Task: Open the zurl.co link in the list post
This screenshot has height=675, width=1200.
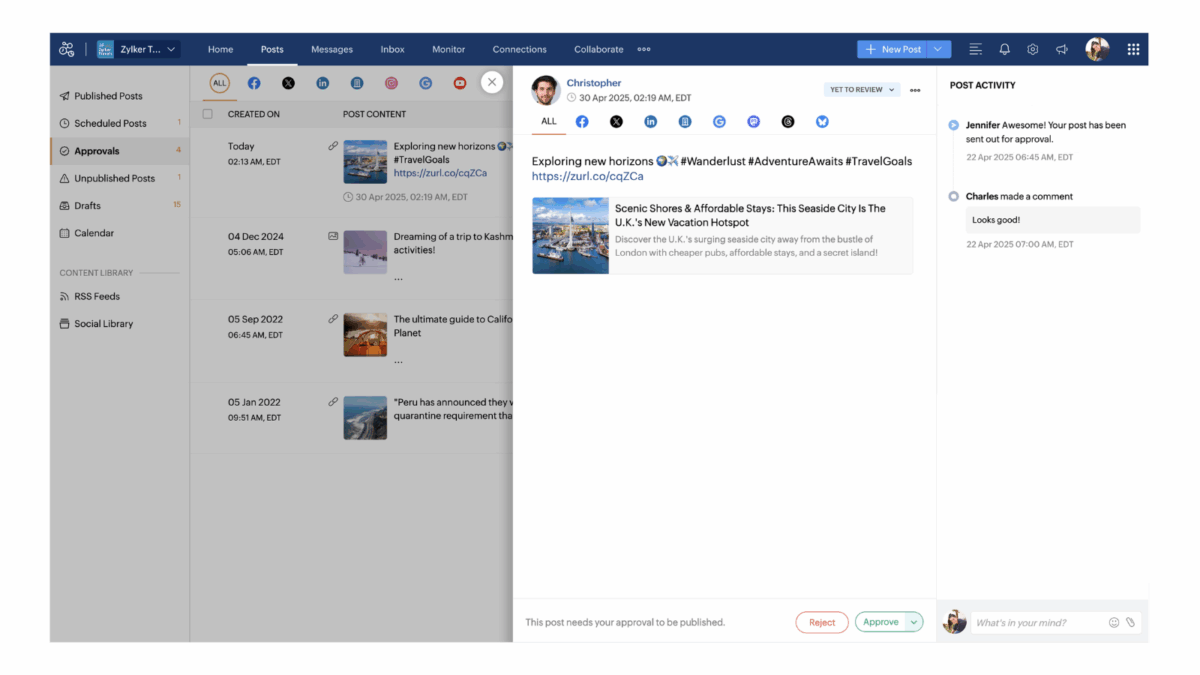Action: (440, 173)
